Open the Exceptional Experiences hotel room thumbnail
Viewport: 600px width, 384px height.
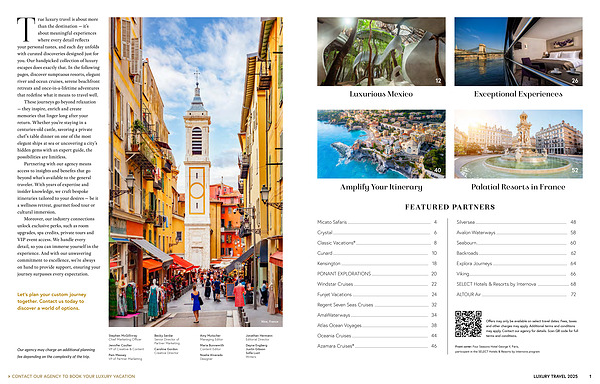click(518, 51)
